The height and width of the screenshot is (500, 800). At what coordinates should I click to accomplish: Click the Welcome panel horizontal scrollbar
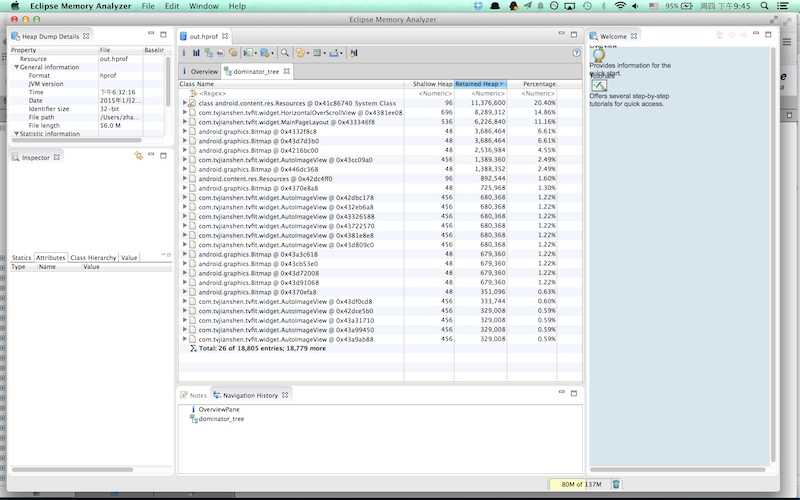click(678, 469)
